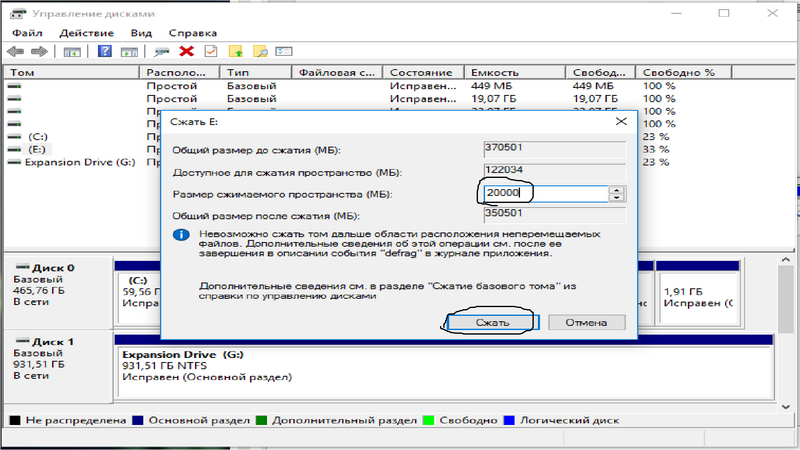
Task: Click drive icon beside (C:) in volume list
Action: [x=15, y=137]
